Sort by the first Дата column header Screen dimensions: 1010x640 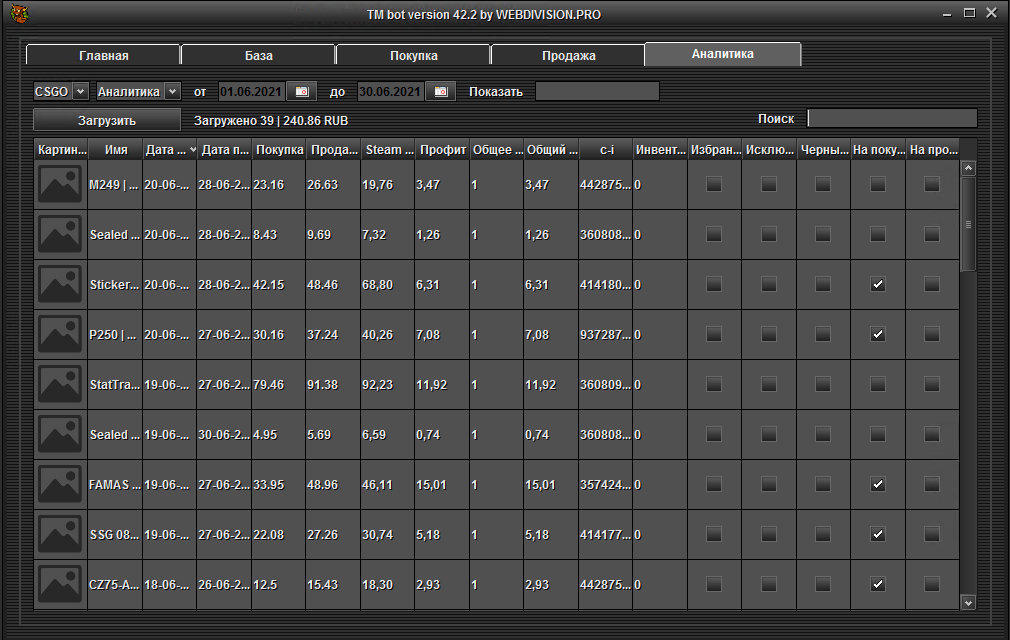click(x=170, y=150)
